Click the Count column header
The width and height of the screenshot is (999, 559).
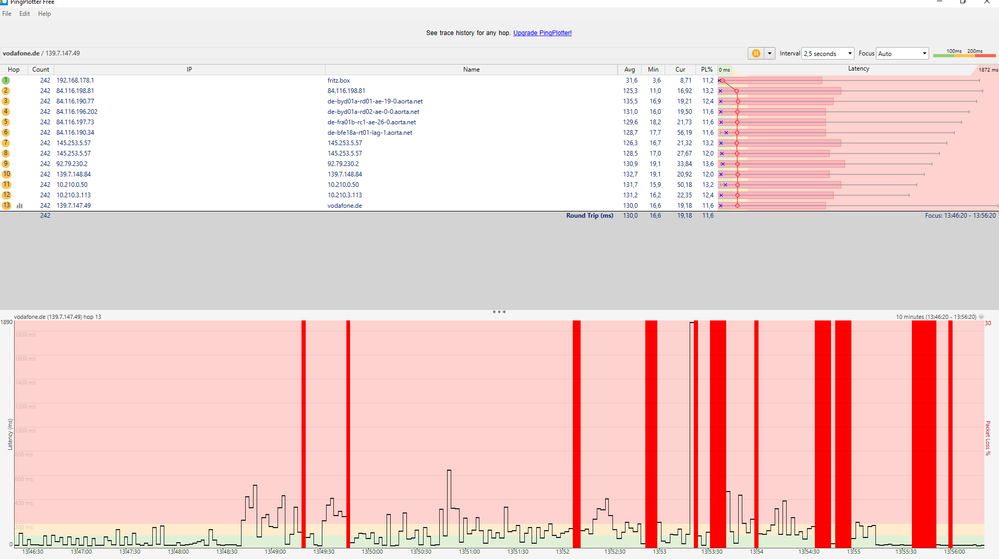pyautogui.click(x=40, y=69)
